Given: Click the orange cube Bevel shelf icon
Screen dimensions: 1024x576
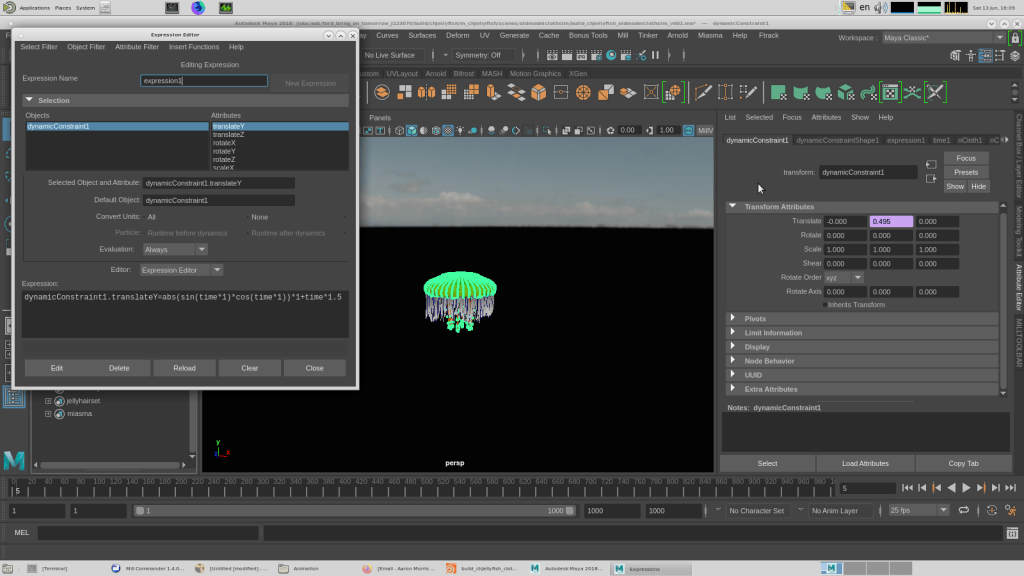Looking at the screenshot, I should (x=538, y=93).
